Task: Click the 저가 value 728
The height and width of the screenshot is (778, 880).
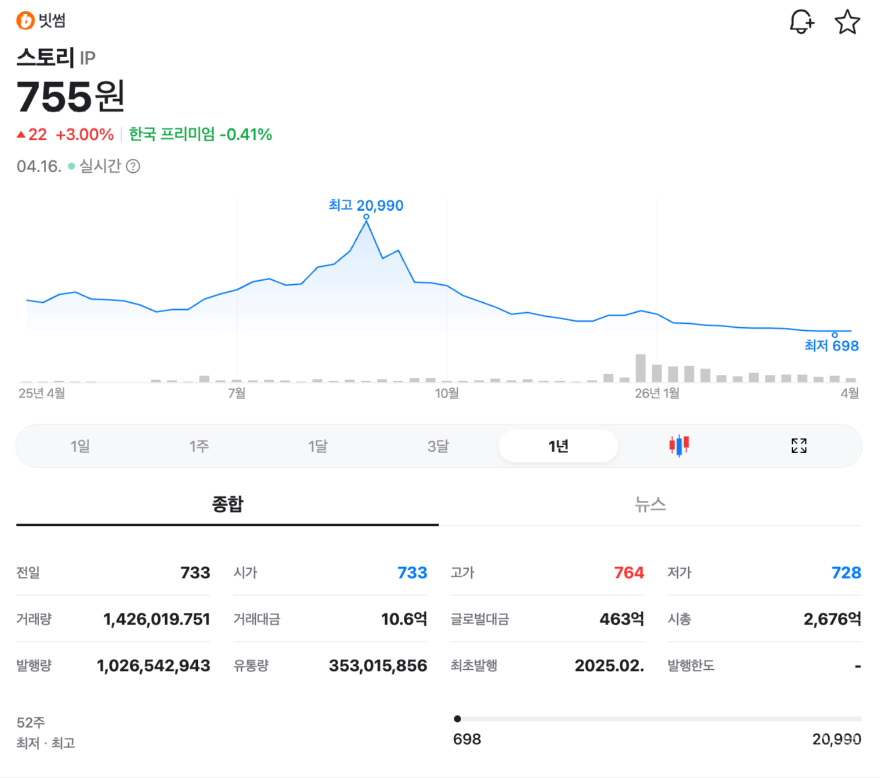Action: 846,573
